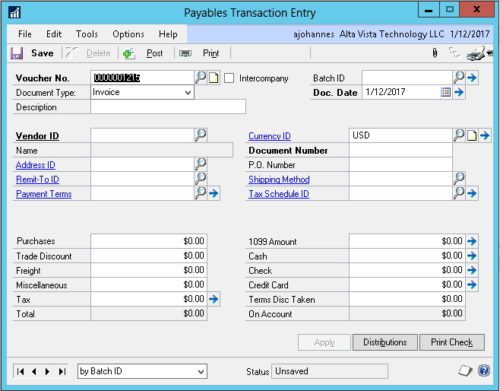Screen dimensions: 500x391
Task: Open Shipping Method lookup magnifier
Action: [x=459, y=179]
